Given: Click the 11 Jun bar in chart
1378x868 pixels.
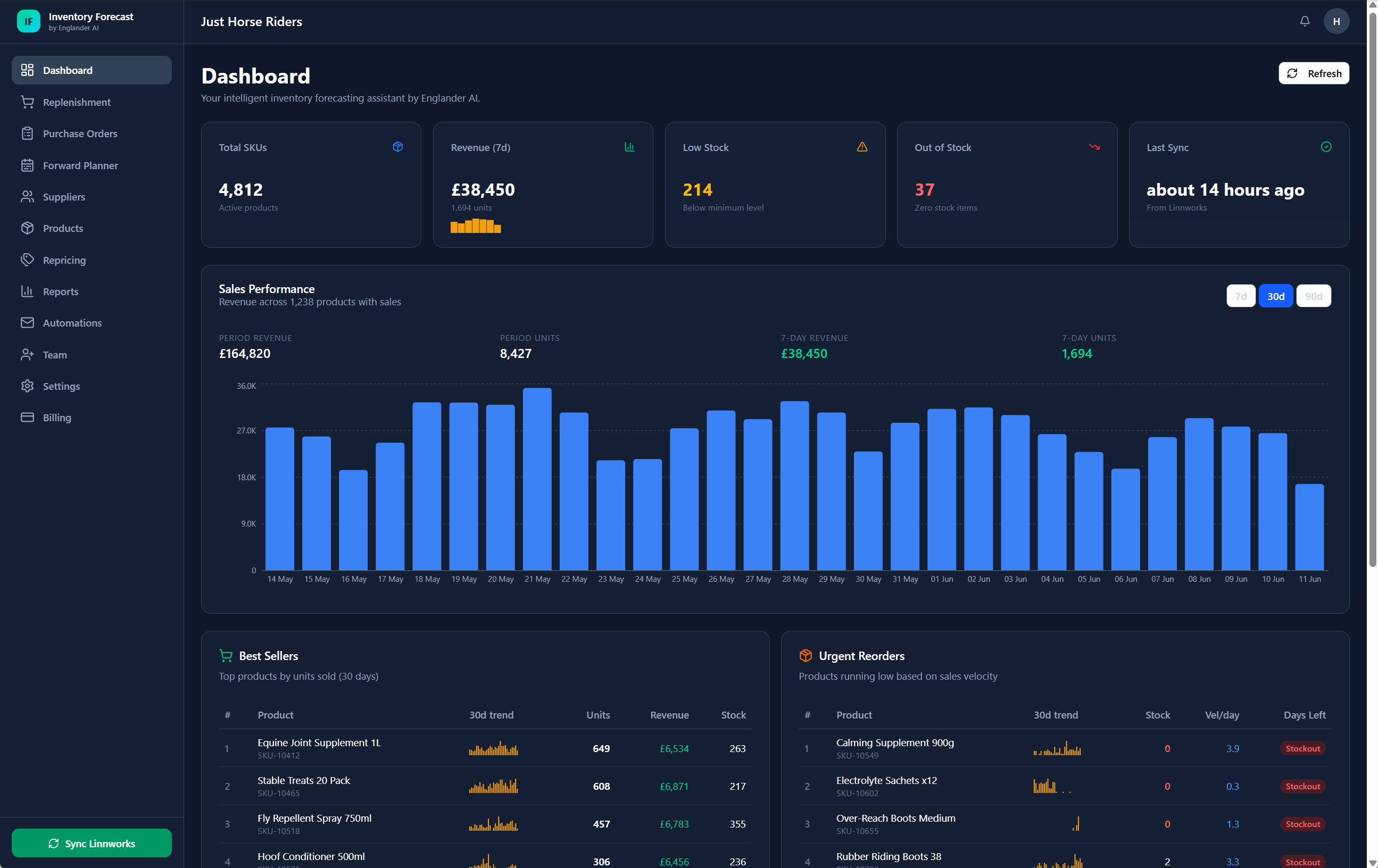Looking at the screenshot, I should pyautogui.click(x=1309, y=527).
